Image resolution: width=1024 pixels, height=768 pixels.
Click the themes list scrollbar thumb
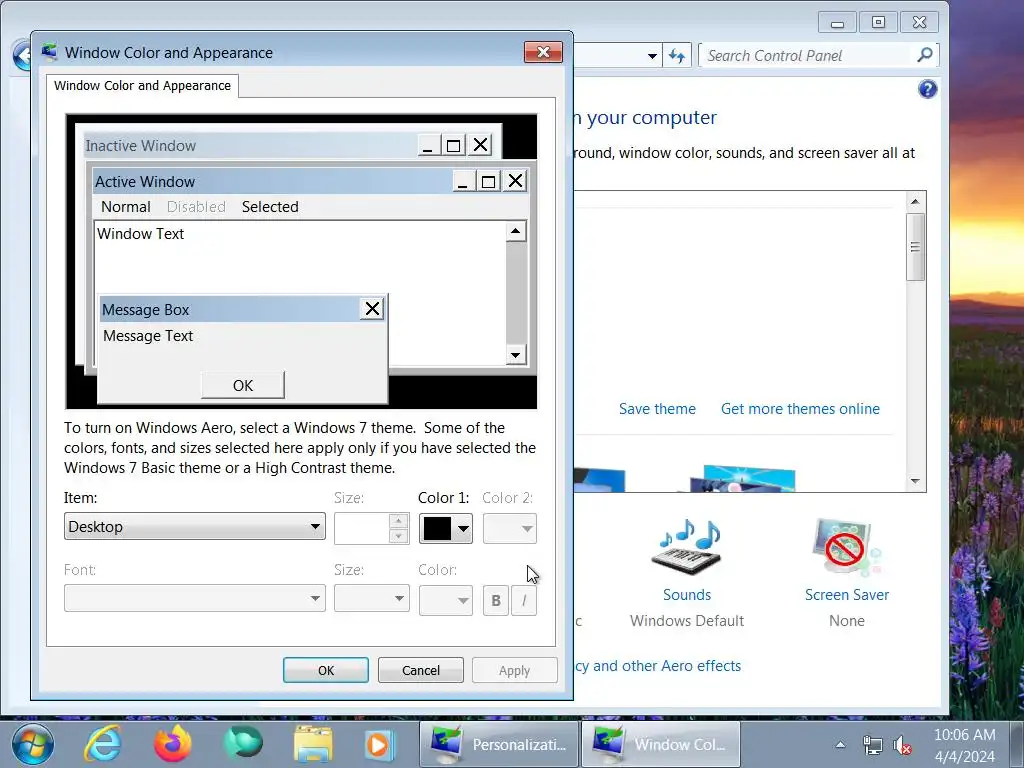click(915, 247)
